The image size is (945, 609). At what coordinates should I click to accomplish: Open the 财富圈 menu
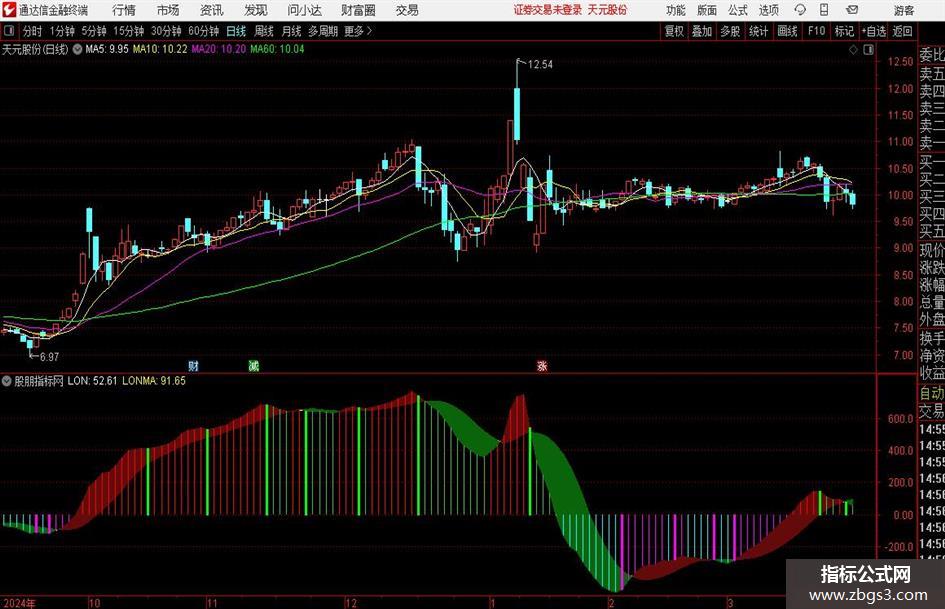tap(358, 10)
